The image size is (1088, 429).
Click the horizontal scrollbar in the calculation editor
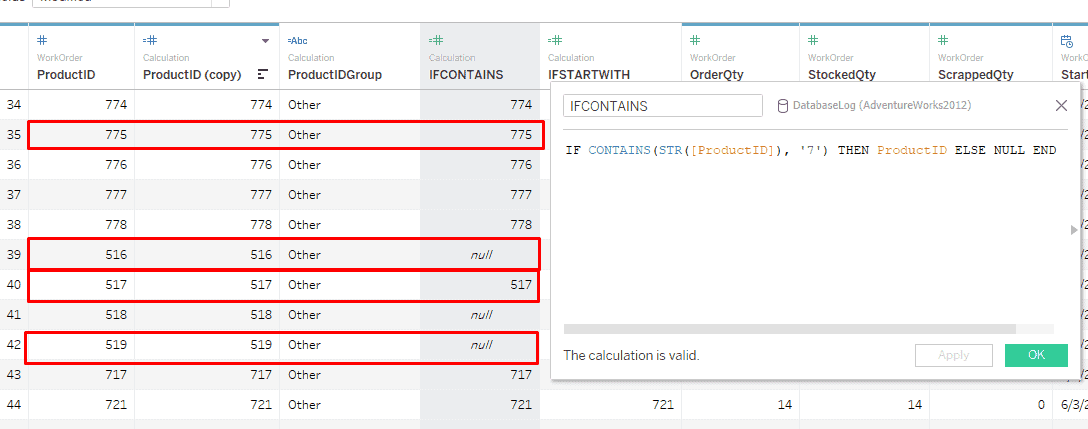pyautogui.click(x=789, y=328)
